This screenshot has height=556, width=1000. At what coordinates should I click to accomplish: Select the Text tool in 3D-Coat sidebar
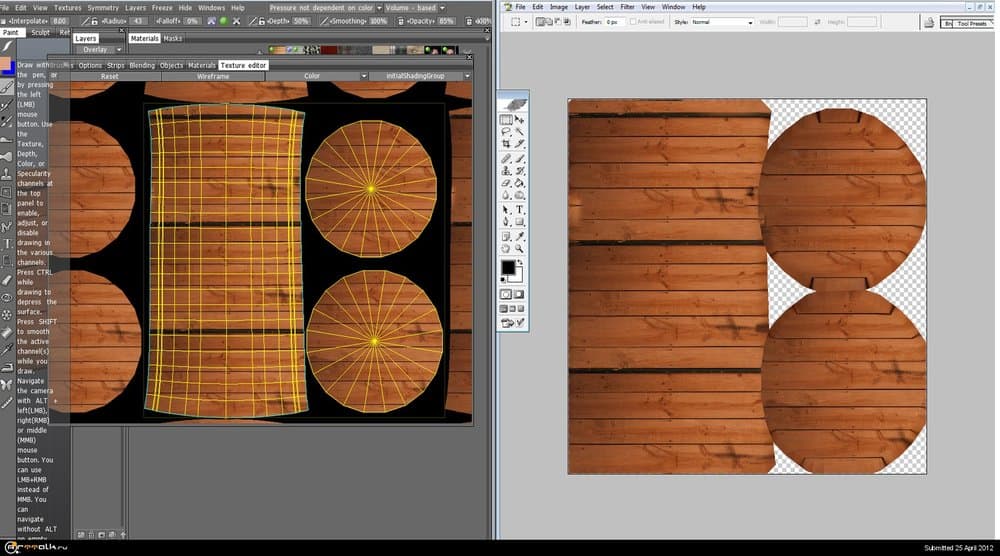(x=7, y=243)
